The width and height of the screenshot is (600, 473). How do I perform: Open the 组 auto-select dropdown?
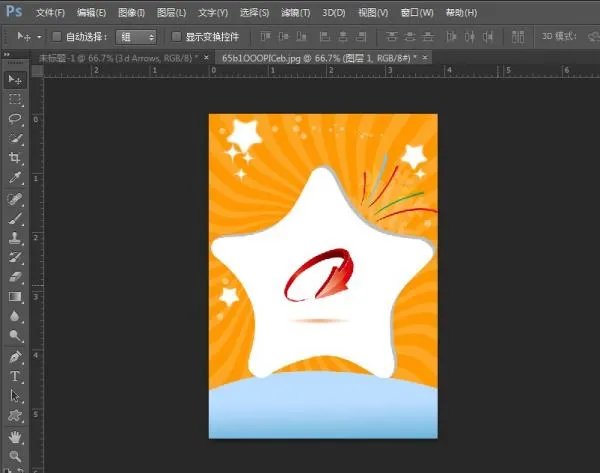[136, 37]
